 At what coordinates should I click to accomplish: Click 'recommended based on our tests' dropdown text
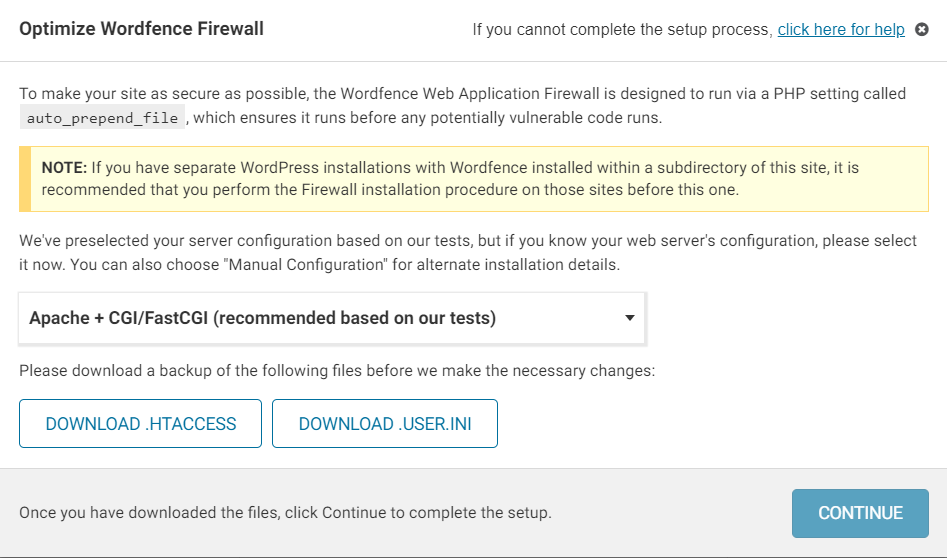[354, 318]
